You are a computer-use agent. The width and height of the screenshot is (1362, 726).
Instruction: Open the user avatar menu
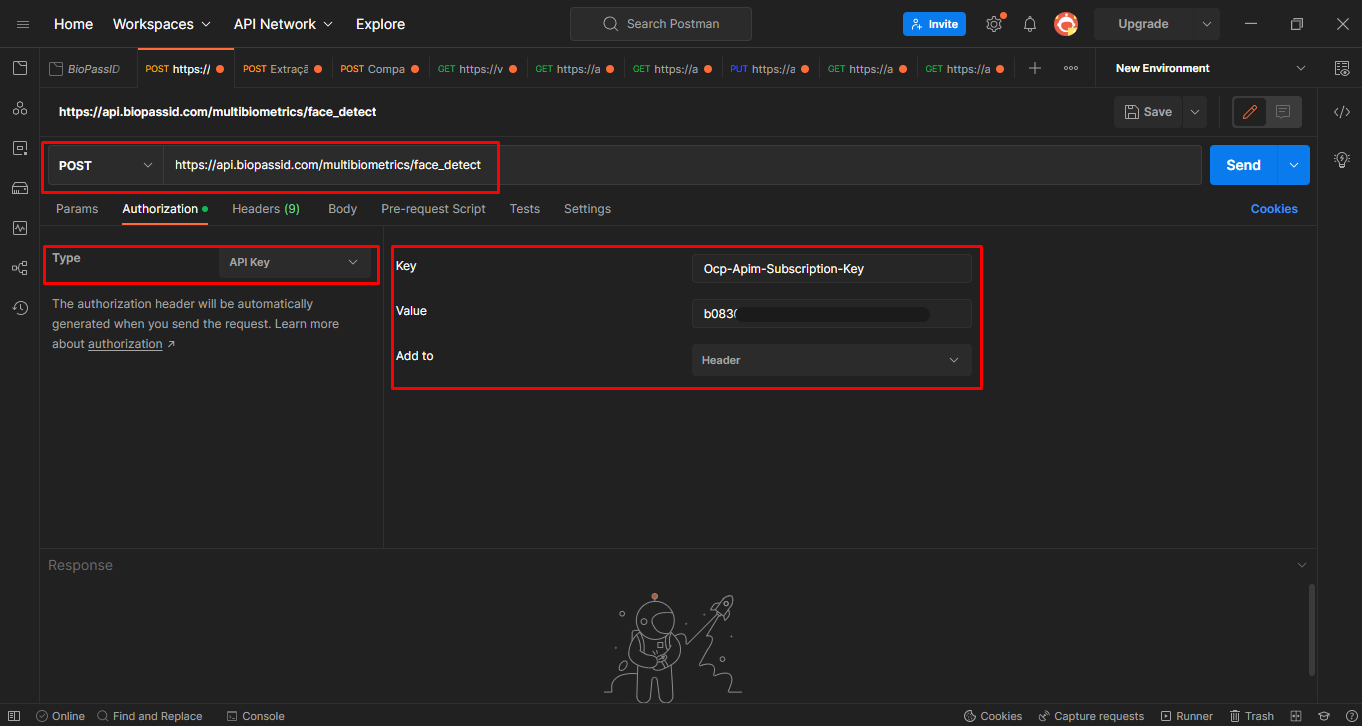coord(1066,24)
